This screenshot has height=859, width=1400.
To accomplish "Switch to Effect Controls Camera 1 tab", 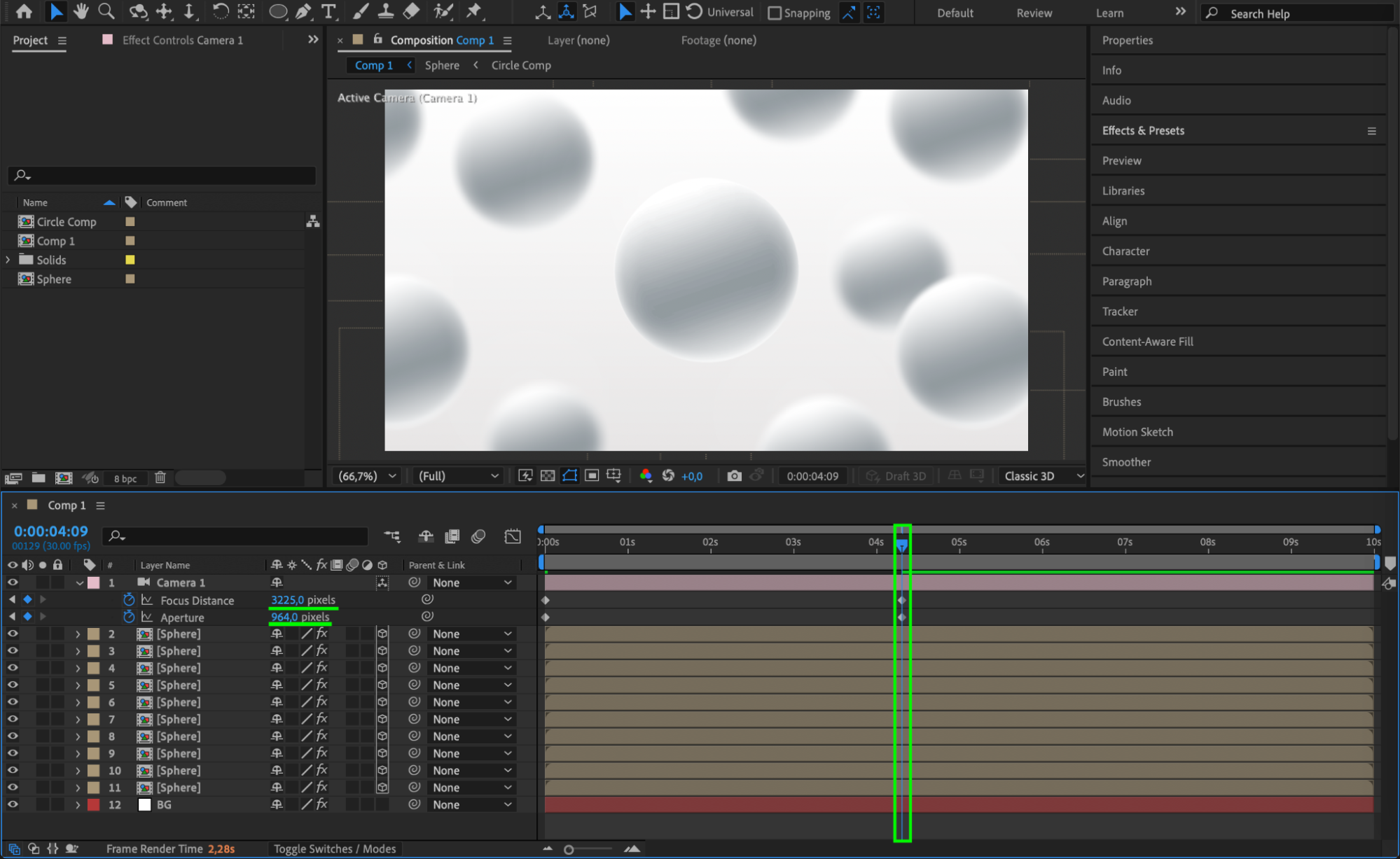I will [x=182, y=40].
